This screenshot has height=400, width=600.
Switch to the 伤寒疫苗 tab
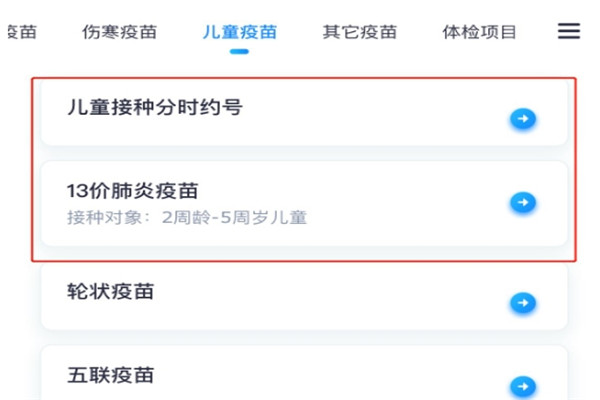coord(119,32)
